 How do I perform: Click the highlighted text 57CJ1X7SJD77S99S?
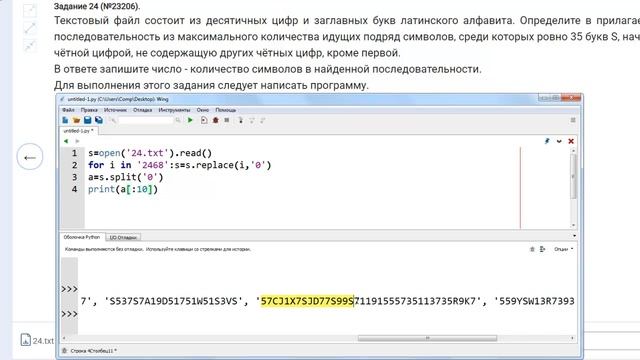tap(307, 301)
